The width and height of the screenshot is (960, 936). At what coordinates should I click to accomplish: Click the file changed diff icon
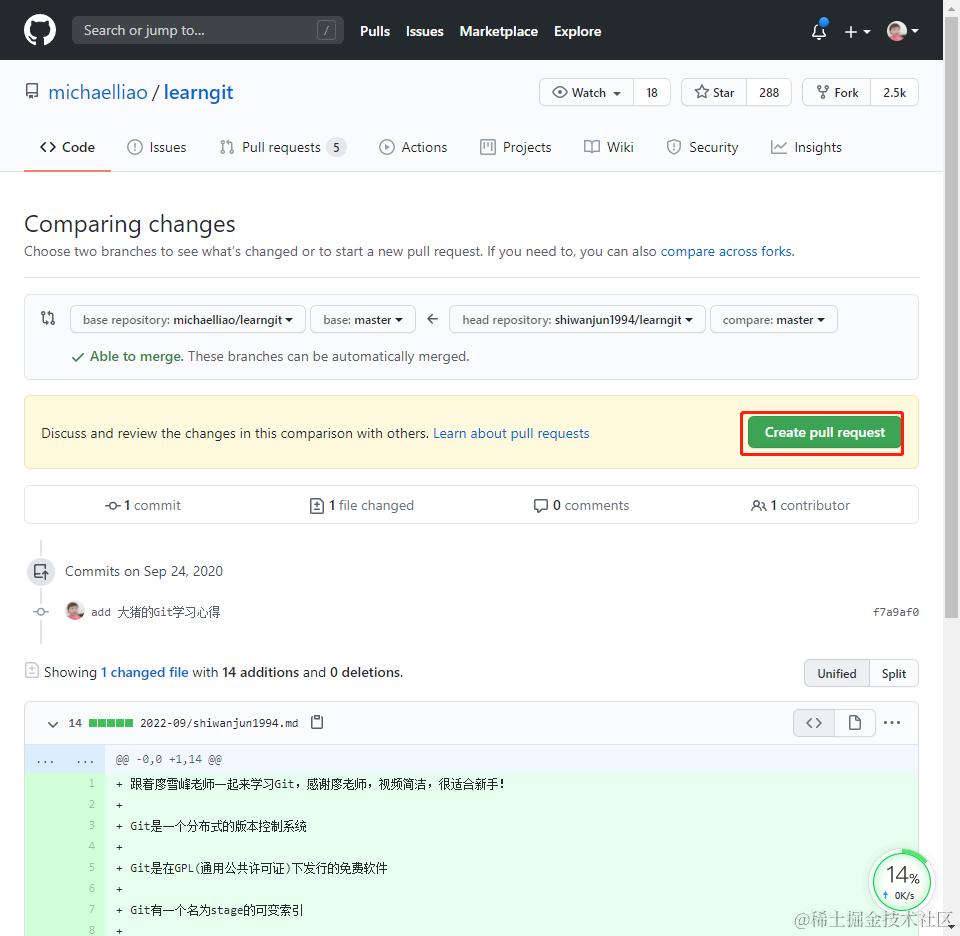(317, 506)
